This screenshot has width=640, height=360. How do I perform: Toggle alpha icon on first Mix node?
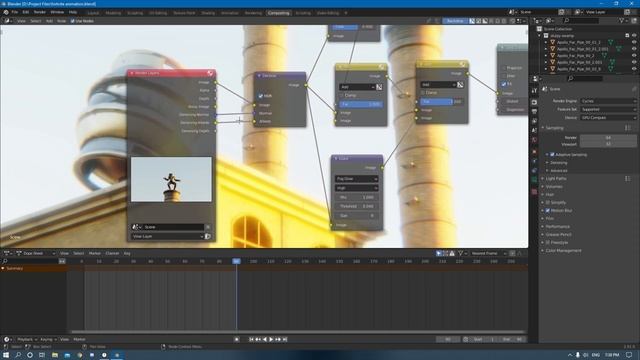tap(379, 87)
